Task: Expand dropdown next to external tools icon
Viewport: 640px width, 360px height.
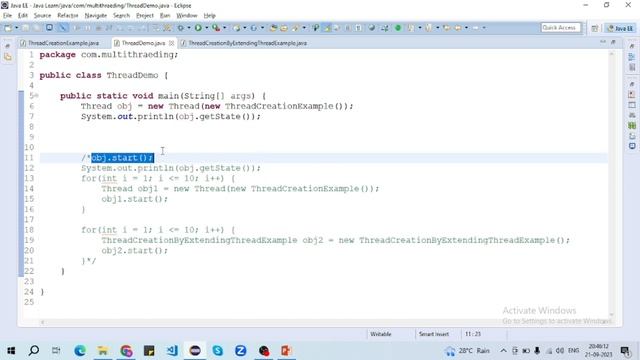Action: coord(224,28)
